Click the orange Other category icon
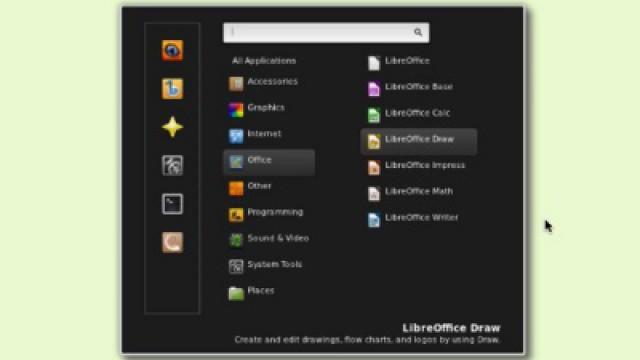The image size is (640, 360). click(x=236, y=188)
